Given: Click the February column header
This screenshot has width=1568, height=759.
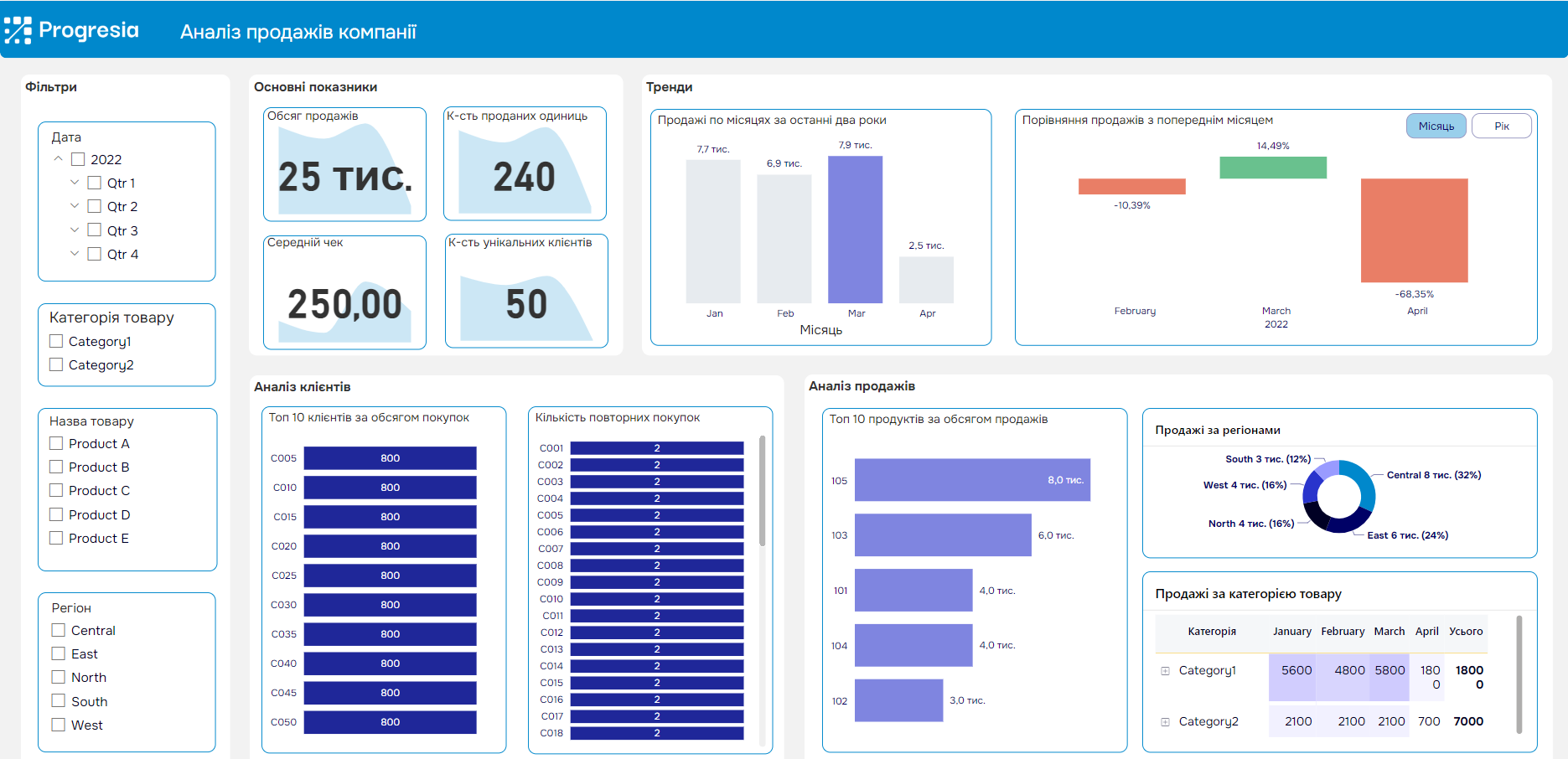Looking at the screenshot, I should 1343,632.
